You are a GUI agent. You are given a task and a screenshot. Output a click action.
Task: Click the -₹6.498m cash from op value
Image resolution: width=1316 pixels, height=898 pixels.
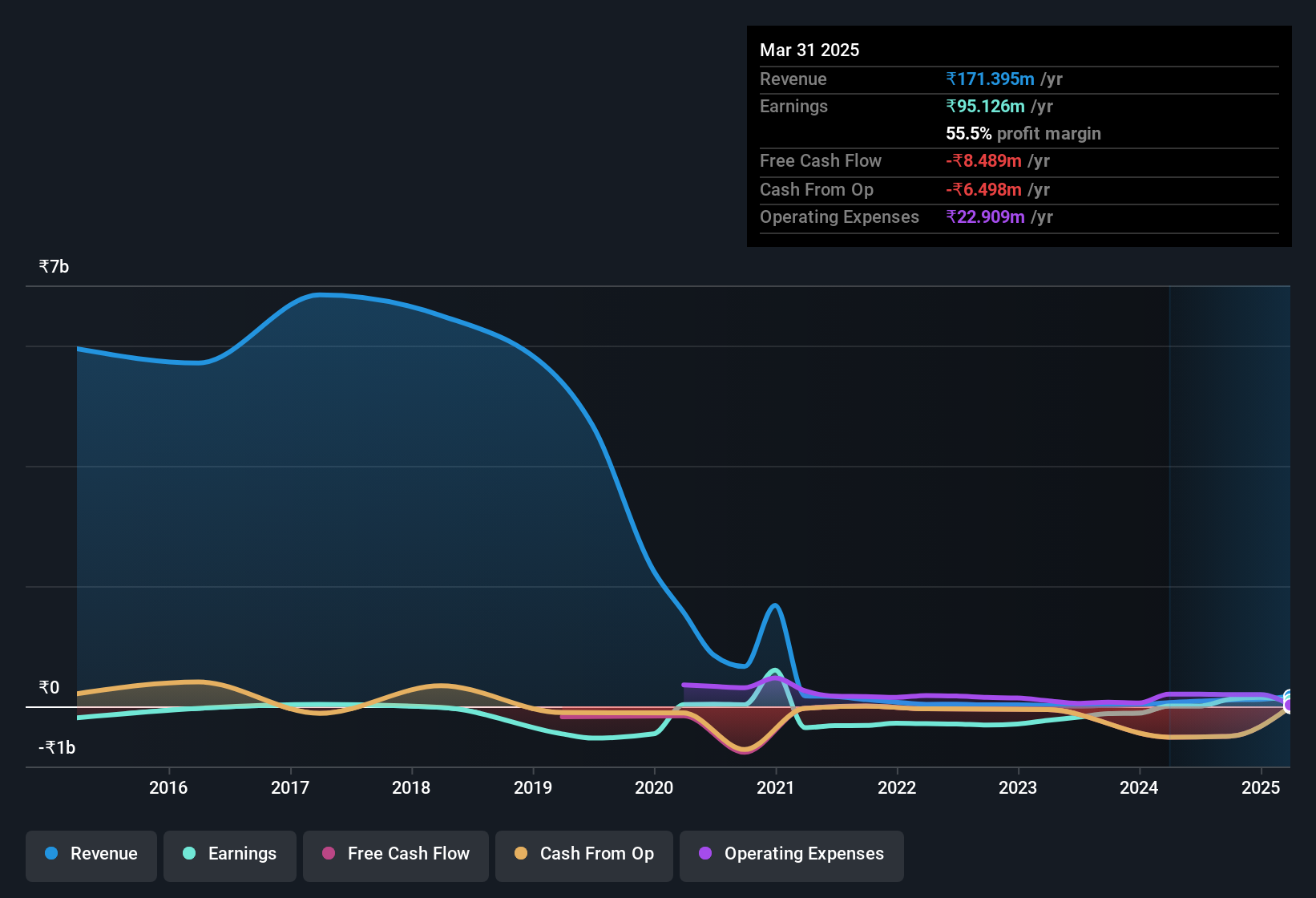tap(983, 189)
